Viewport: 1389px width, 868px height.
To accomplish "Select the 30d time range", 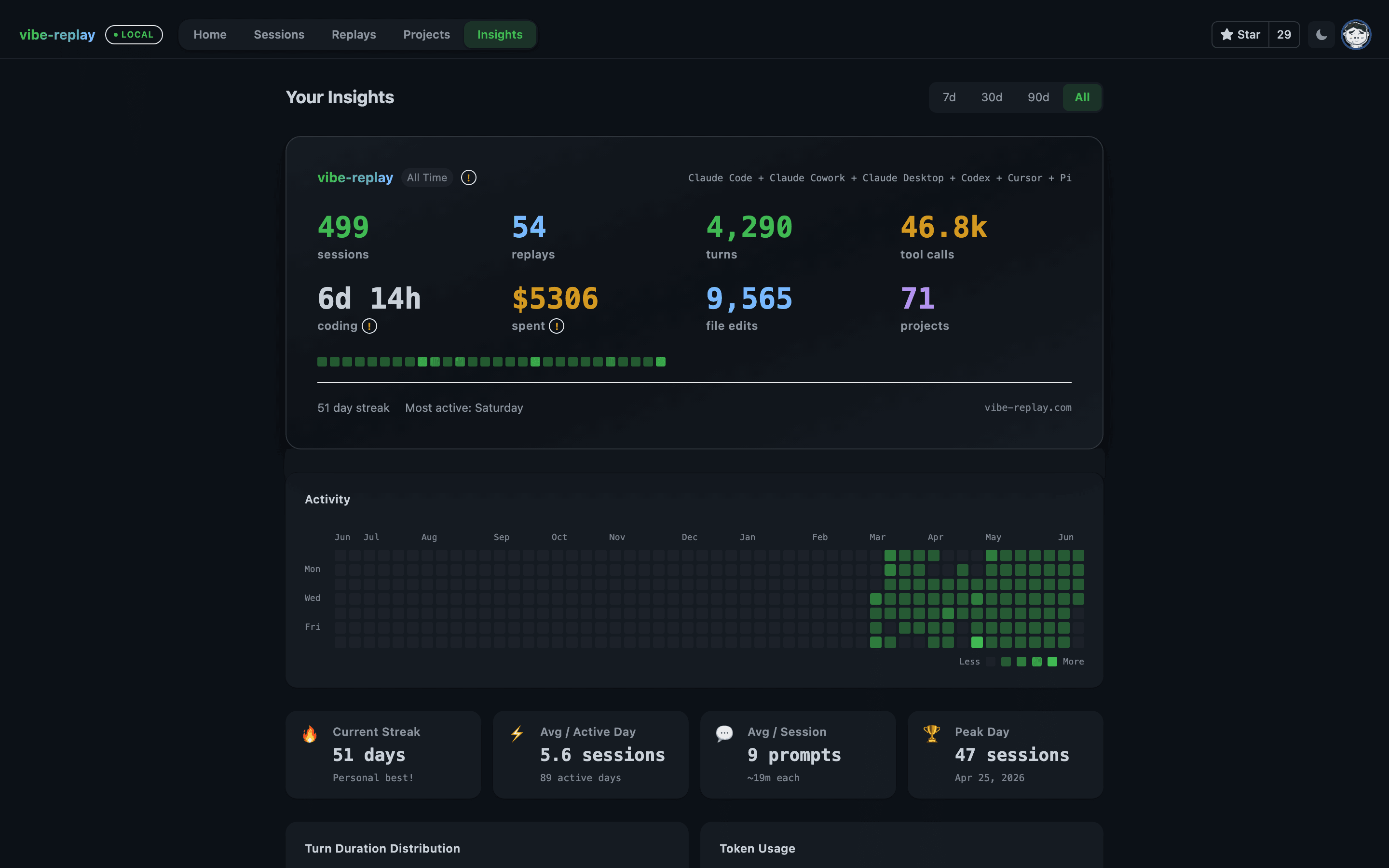I will coord(991,97).
